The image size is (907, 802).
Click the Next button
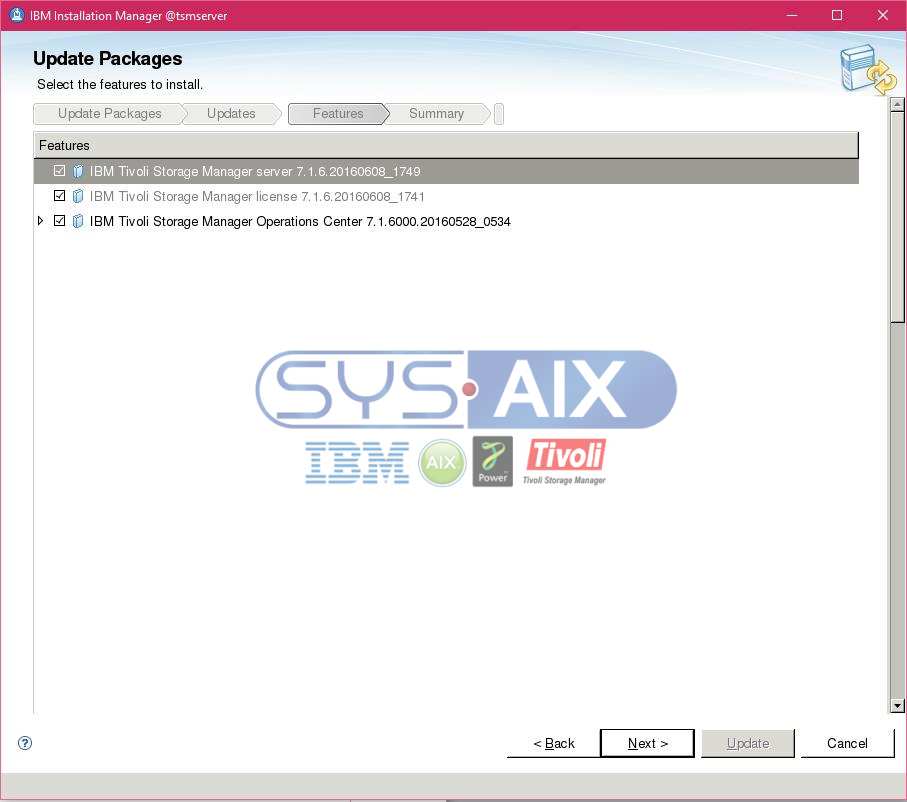[x=647, y=744]
